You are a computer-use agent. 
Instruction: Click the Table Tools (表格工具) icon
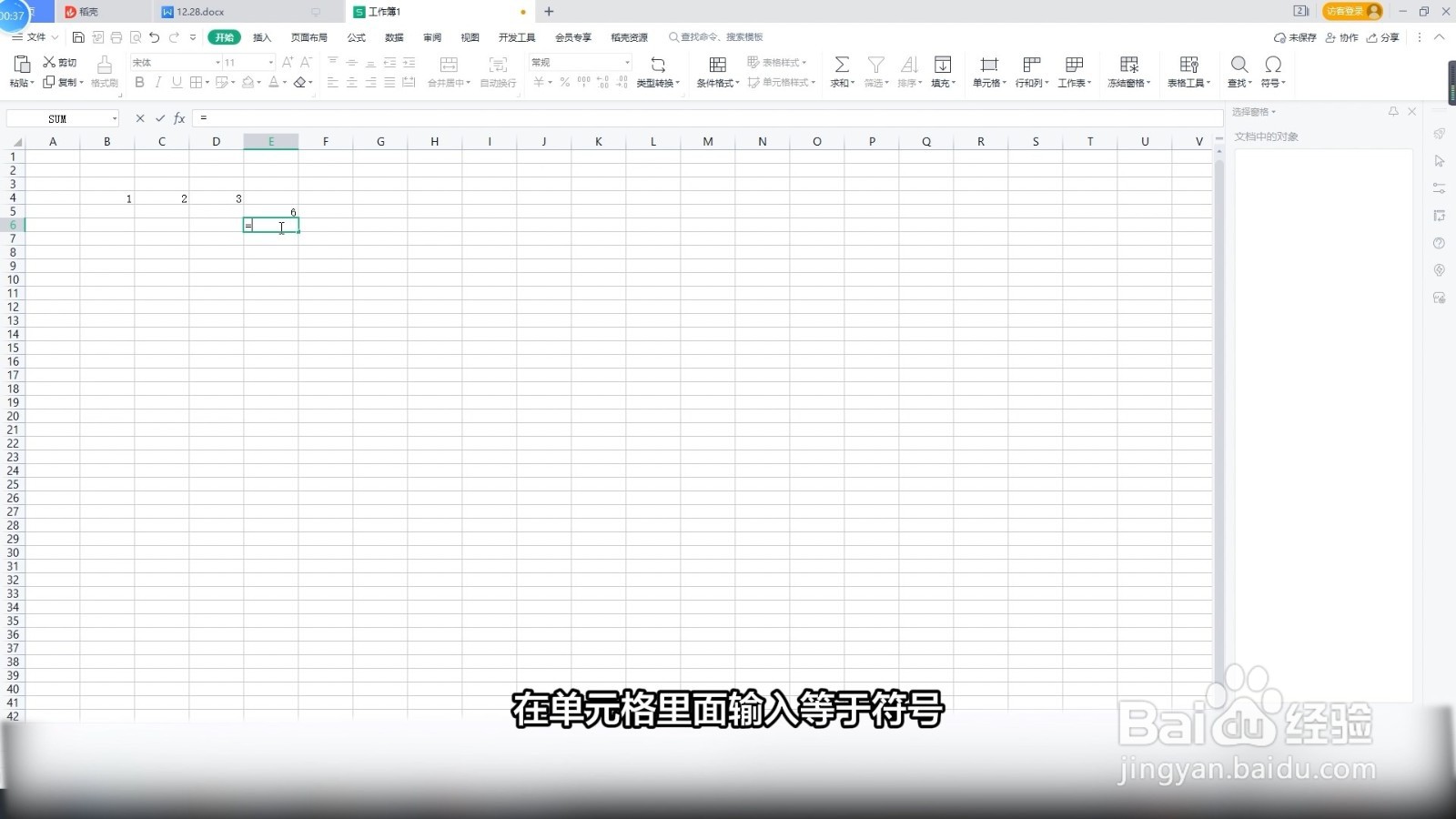1188,64
